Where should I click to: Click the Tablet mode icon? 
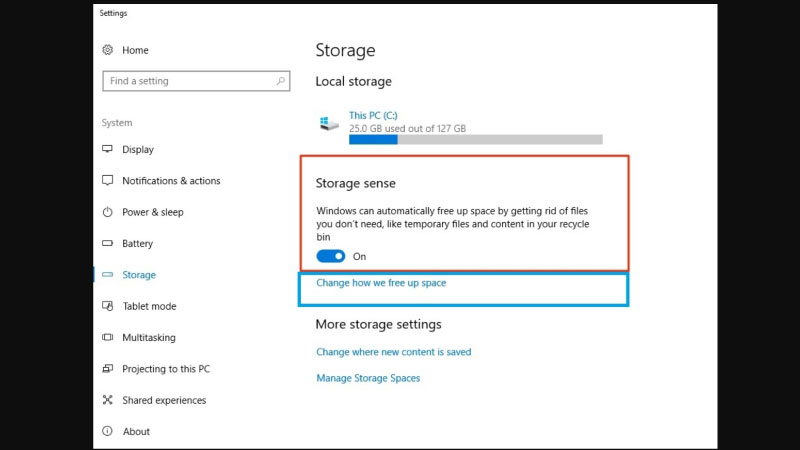[x=108, y=306]
